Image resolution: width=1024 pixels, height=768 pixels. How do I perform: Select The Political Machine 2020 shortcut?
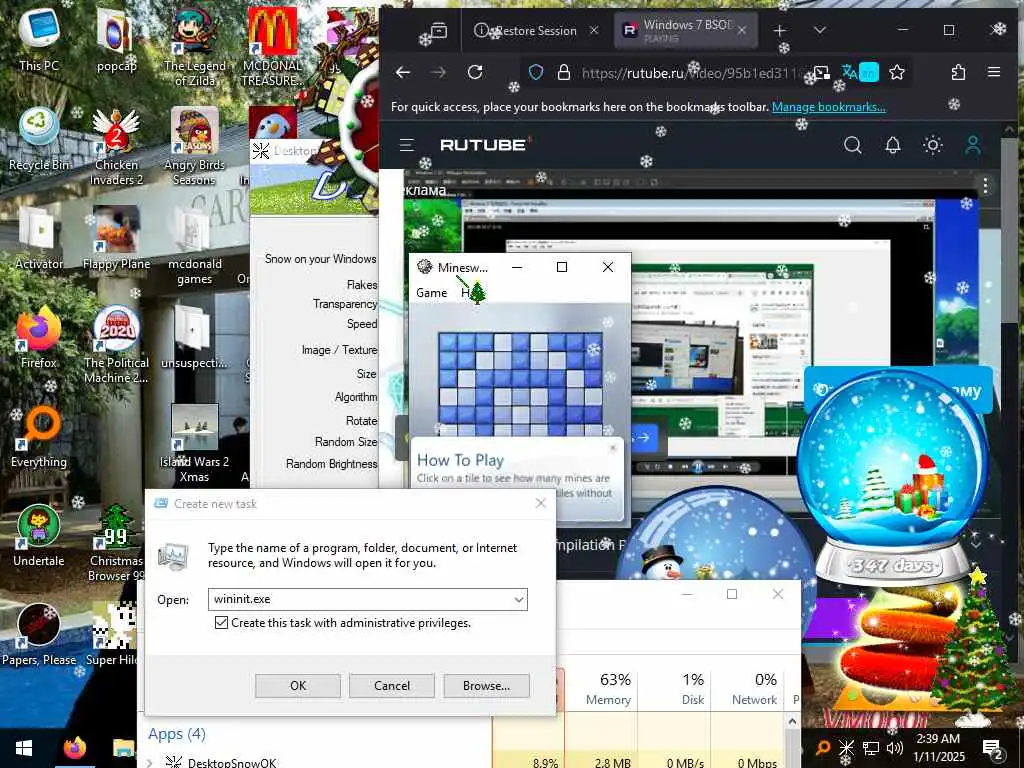tap(116, 345)
